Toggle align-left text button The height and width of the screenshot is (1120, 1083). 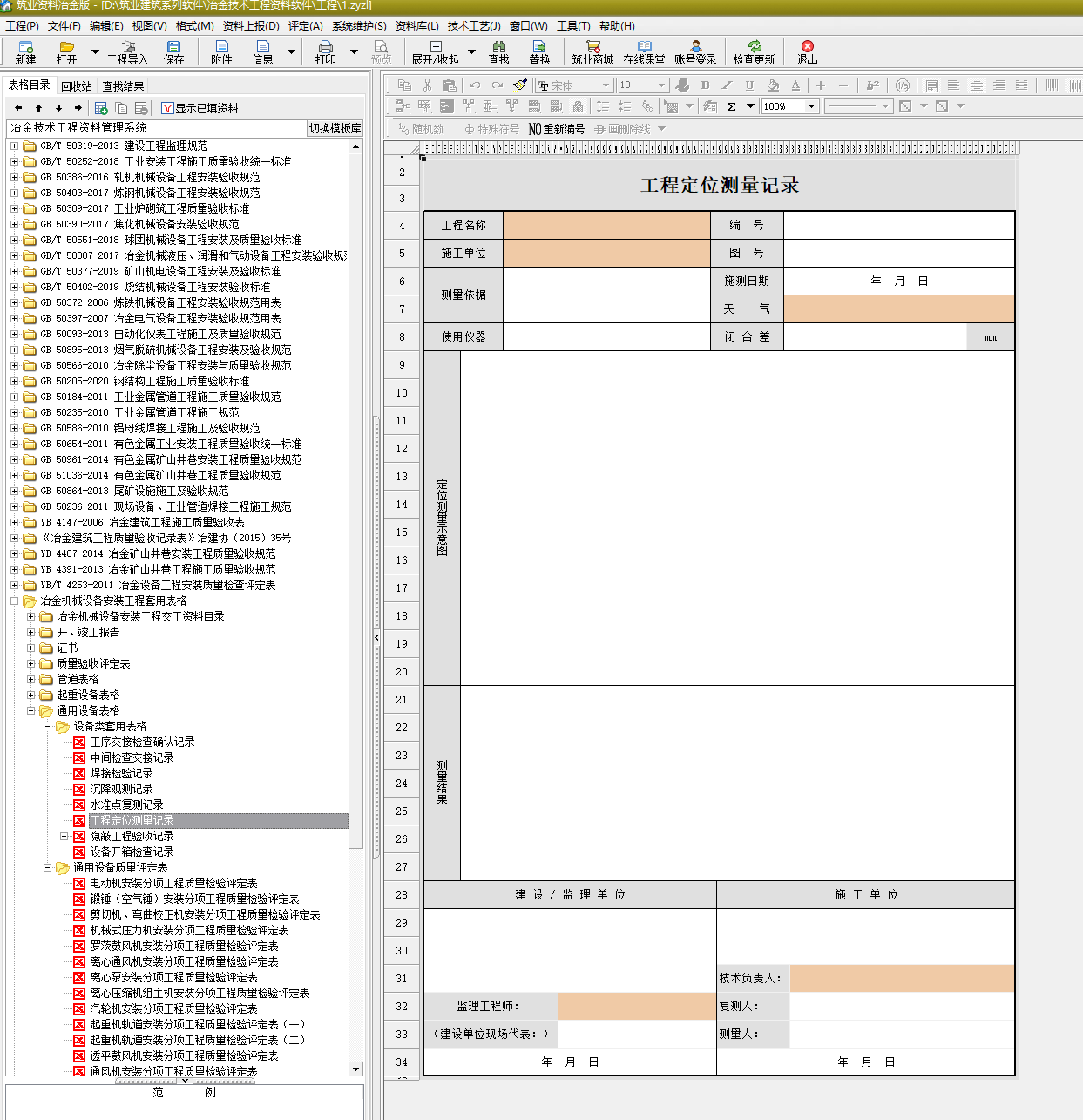click(953, 85)
